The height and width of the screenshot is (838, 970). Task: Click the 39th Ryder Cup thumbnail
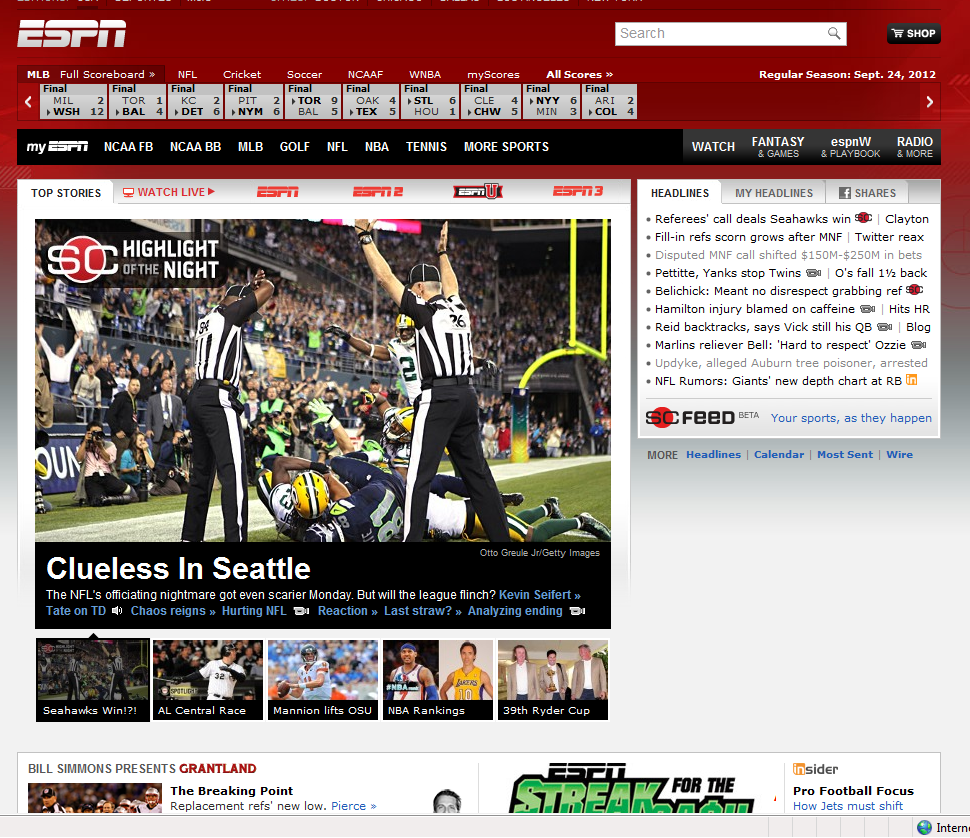tap(553, 680)
